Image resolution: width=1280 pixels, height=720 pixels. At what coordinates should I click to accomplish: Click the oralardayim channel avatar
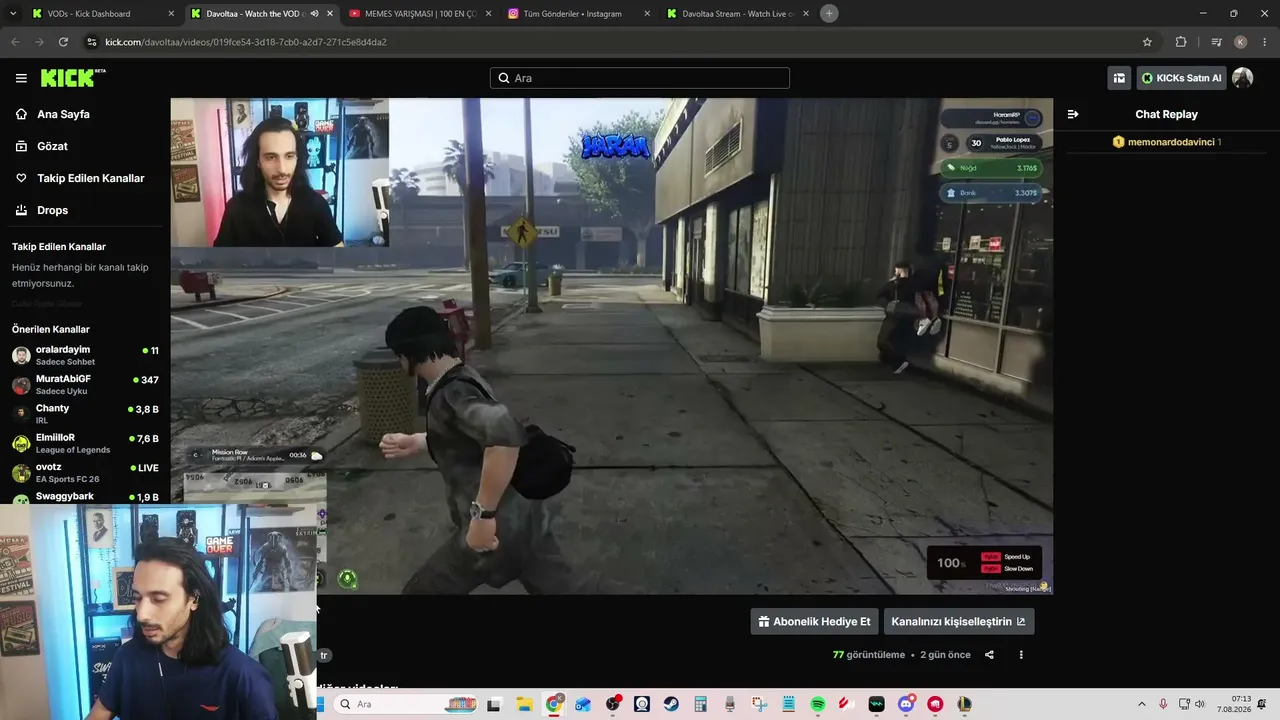tap(21, 355)
